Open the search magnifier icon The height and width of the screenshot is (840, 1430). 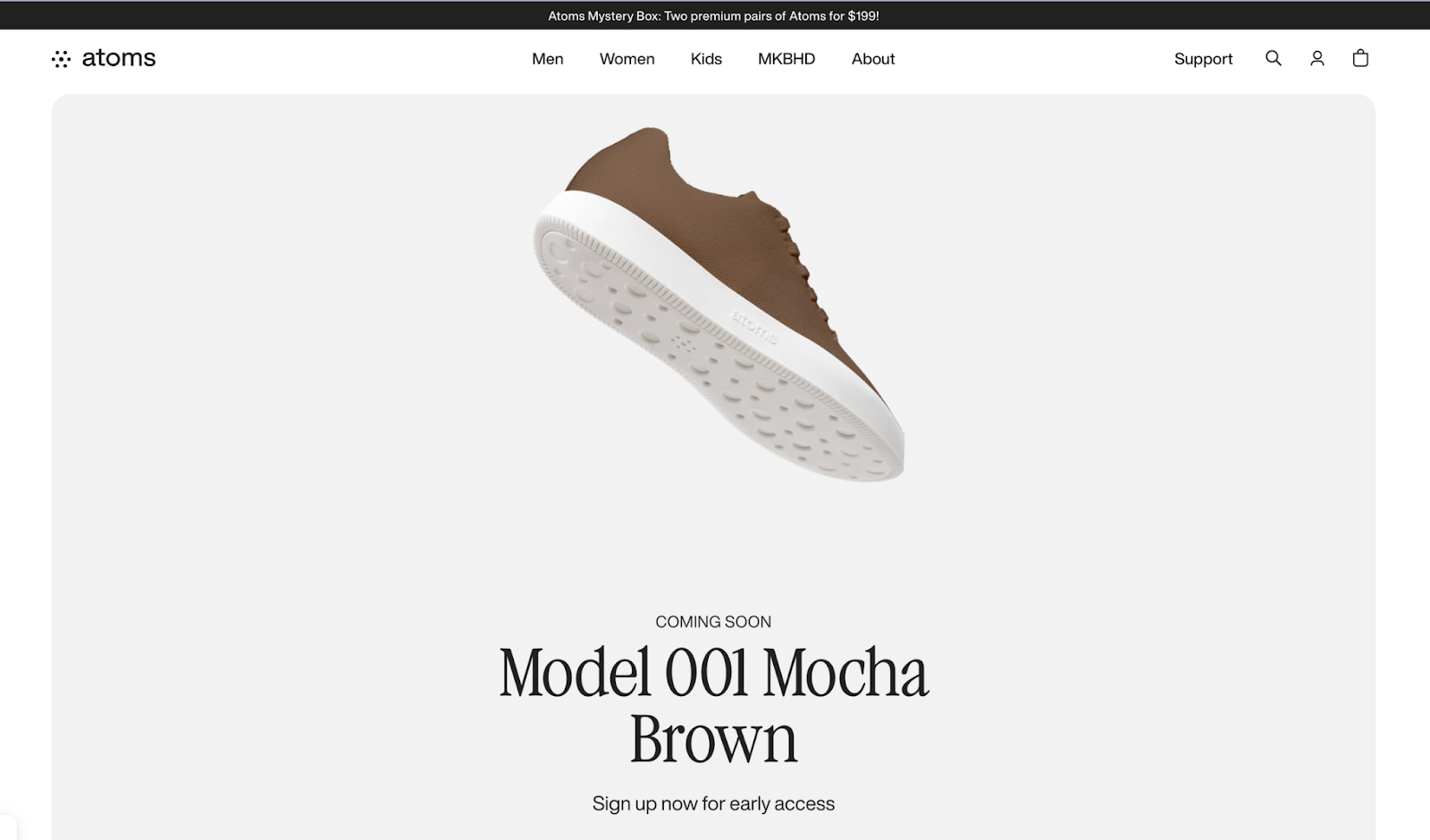click(x=1273, y=58)
